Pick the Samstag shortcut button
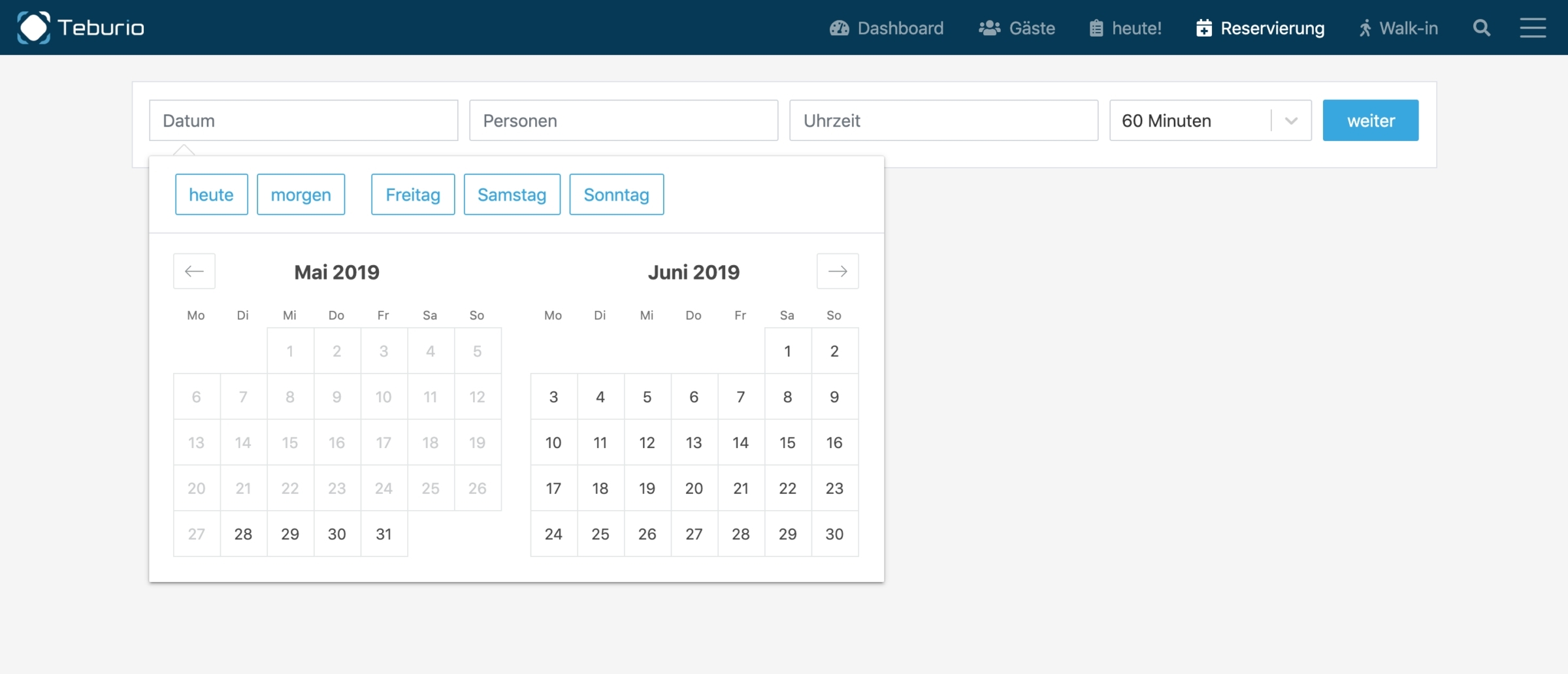The image size is (1568, 674). pyautogui.click(x=512, y=195)
